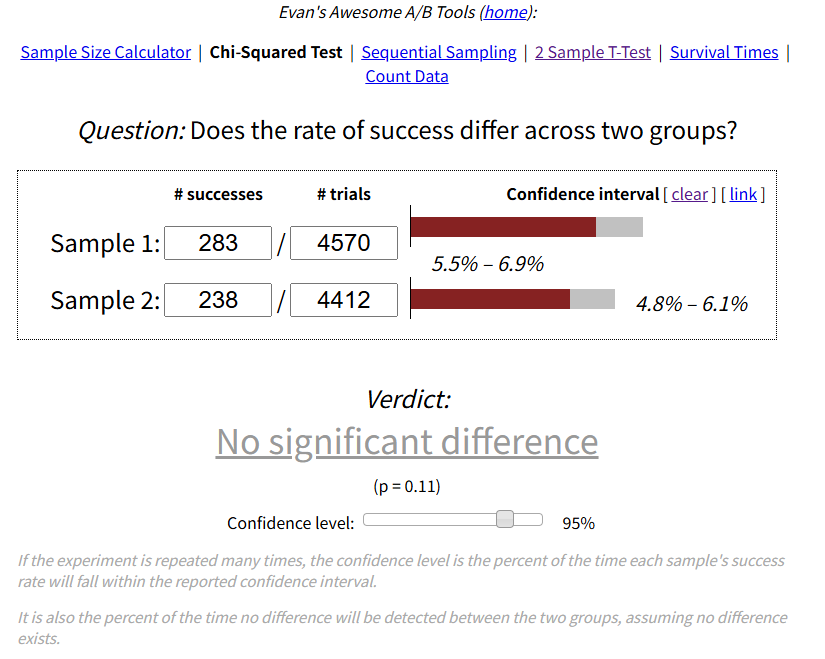
Task: Click the p = 0.11 value text
Action: pyautogui.click(x=406, y=487)
